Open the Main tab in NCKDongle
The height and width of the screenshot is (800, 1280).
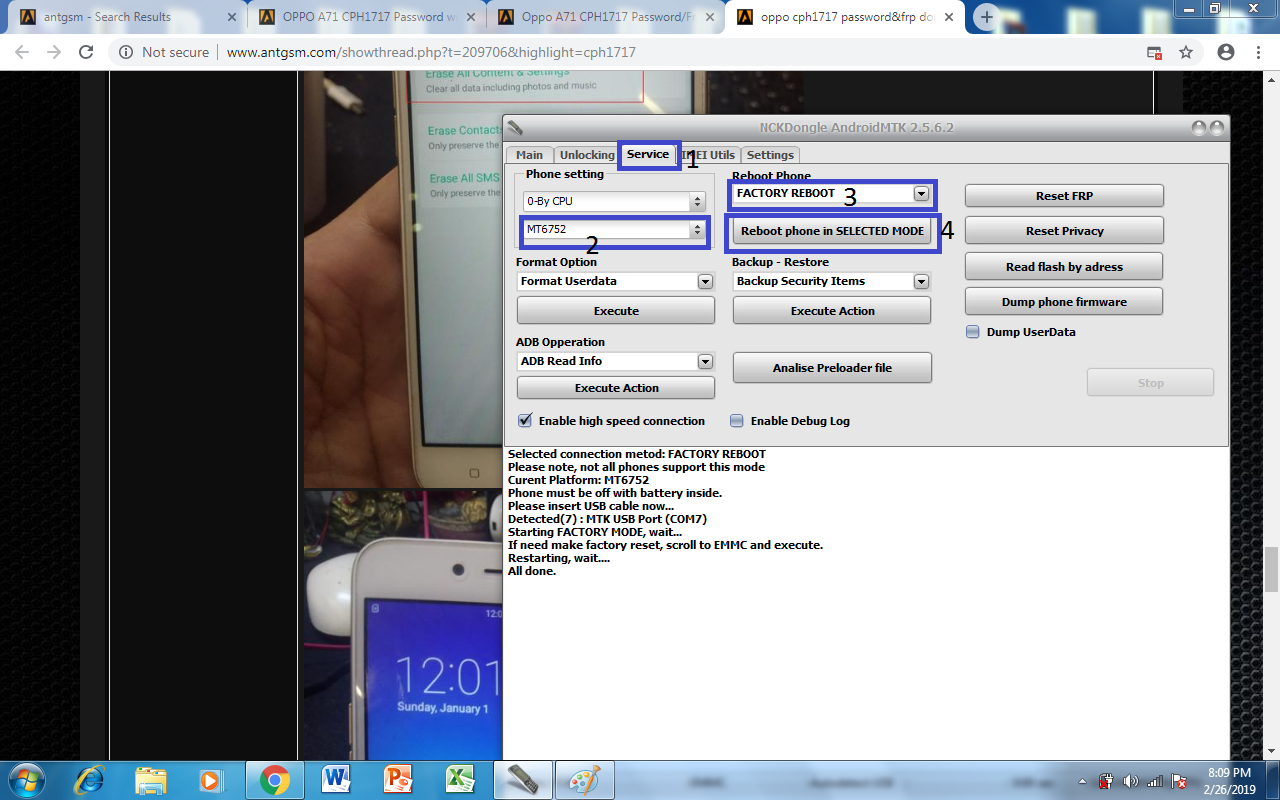(529, 155)
